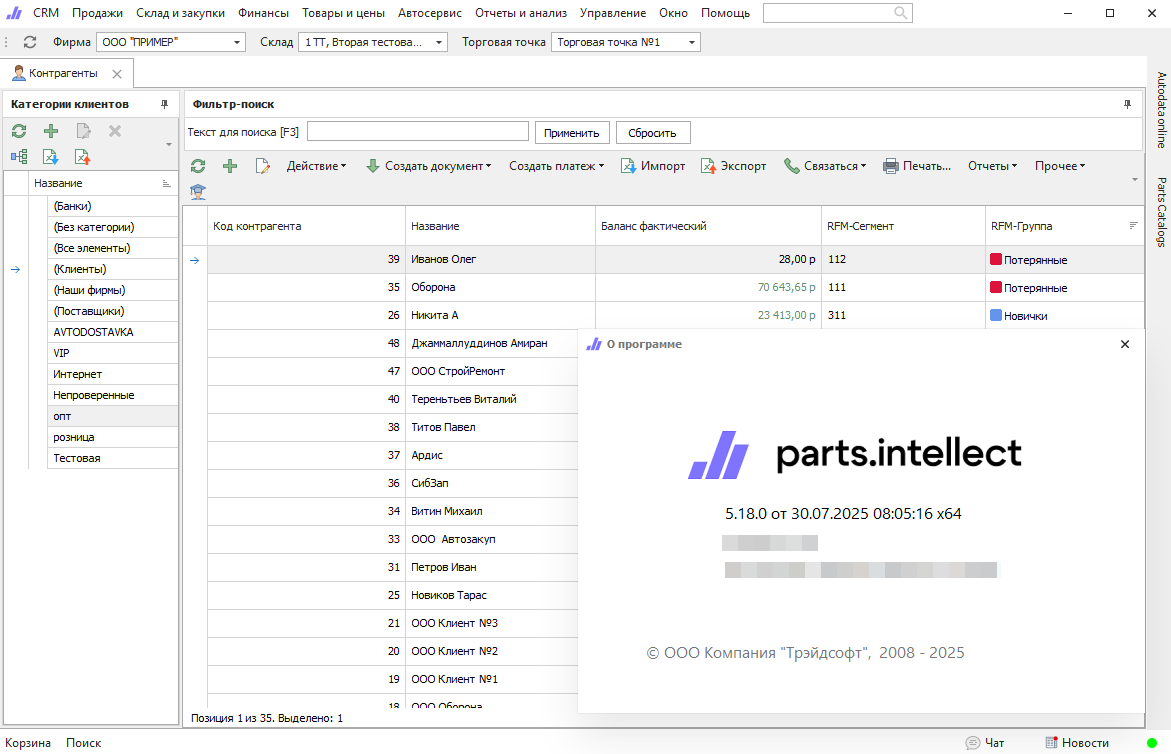Click the Печать printer button
Viewport: 1171px width, 754px height.
point(917,166)
